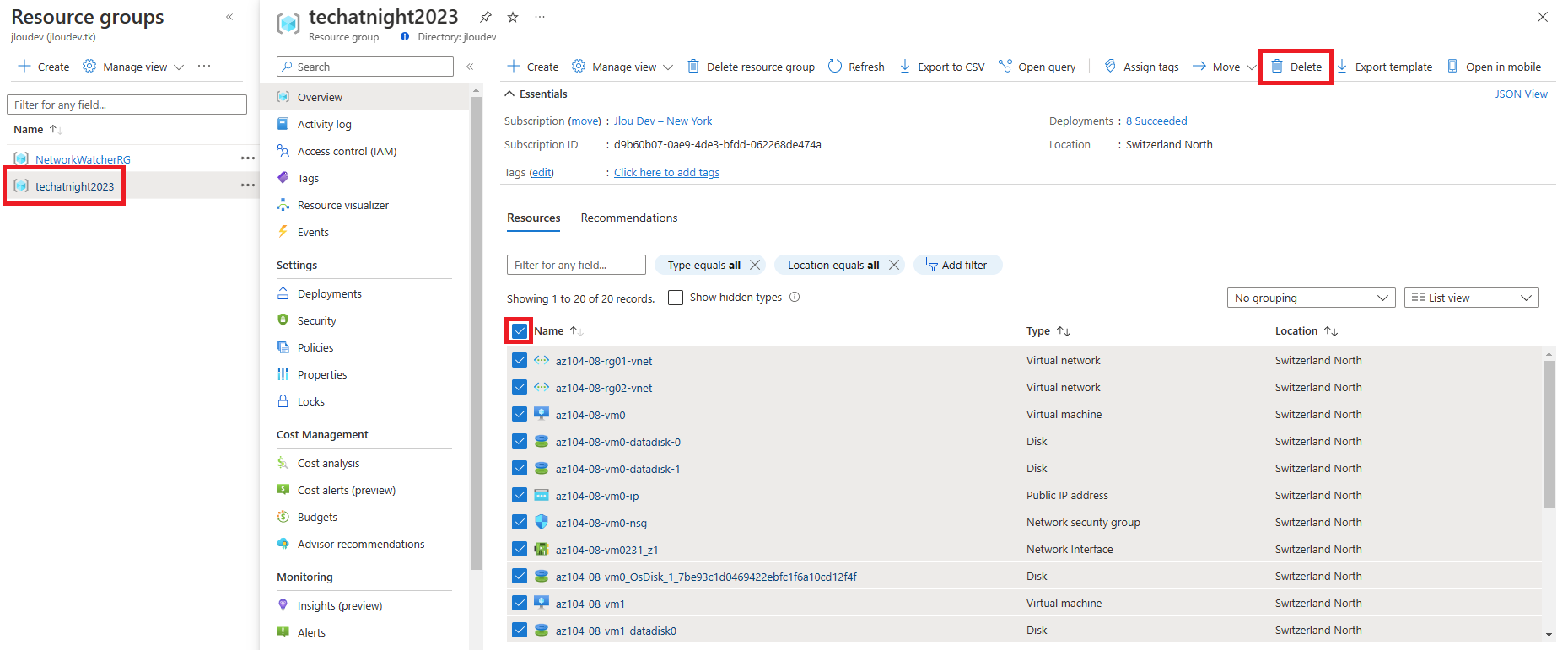Uncheck az104-08-vm0-ip public IP

(x=520, y=495)
